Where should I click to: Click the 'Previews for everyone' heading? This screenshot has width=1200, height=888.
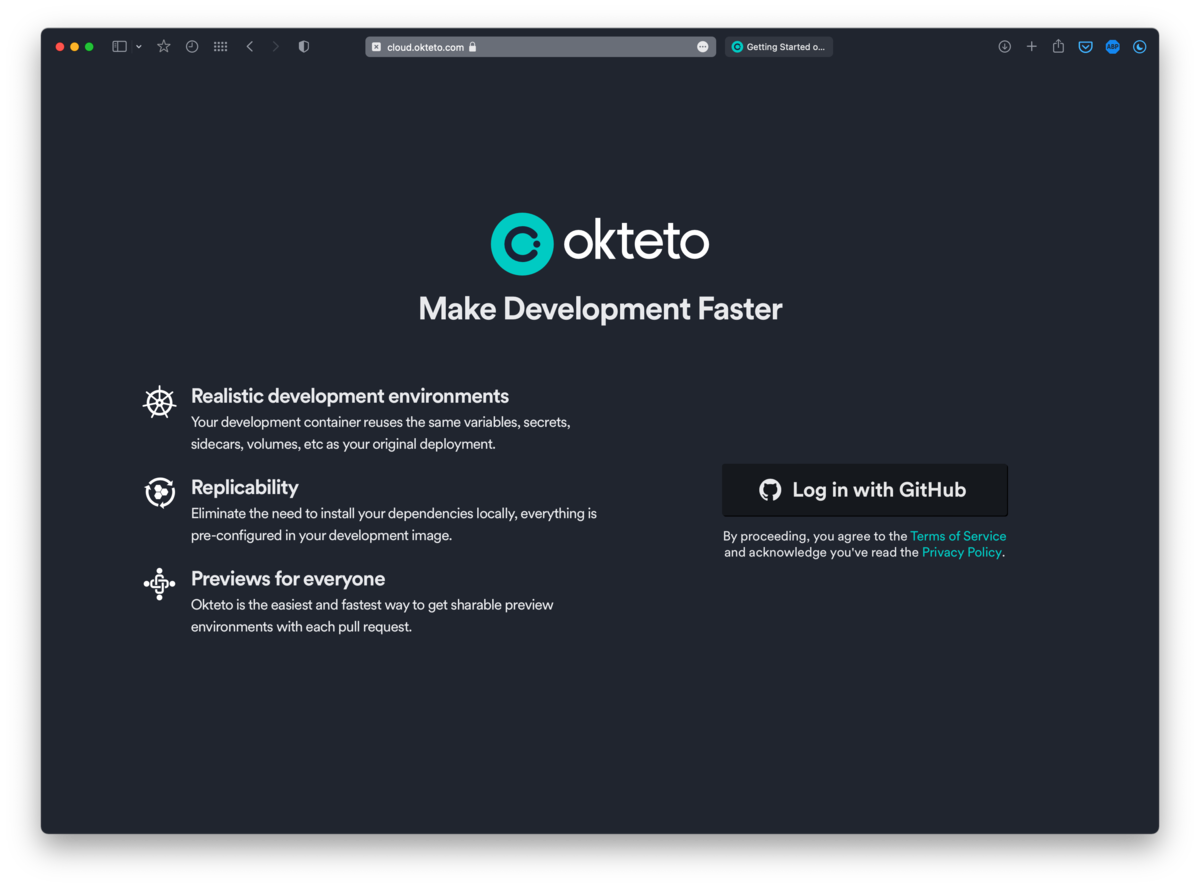pos(288,579)
